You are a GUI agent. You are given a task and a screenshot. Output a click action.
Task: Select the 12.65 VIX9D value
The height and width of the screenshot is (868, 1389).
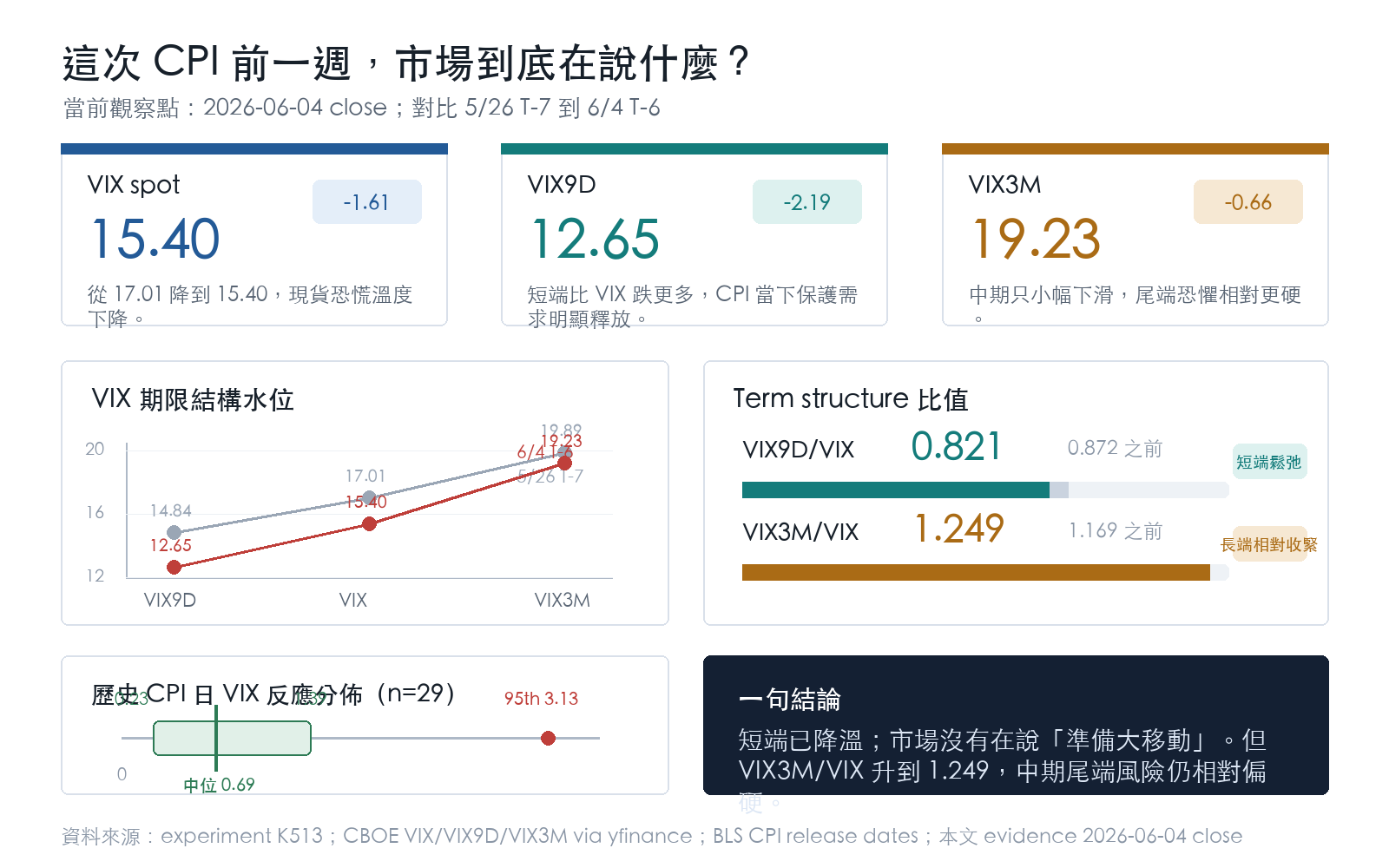click(596, 239)
